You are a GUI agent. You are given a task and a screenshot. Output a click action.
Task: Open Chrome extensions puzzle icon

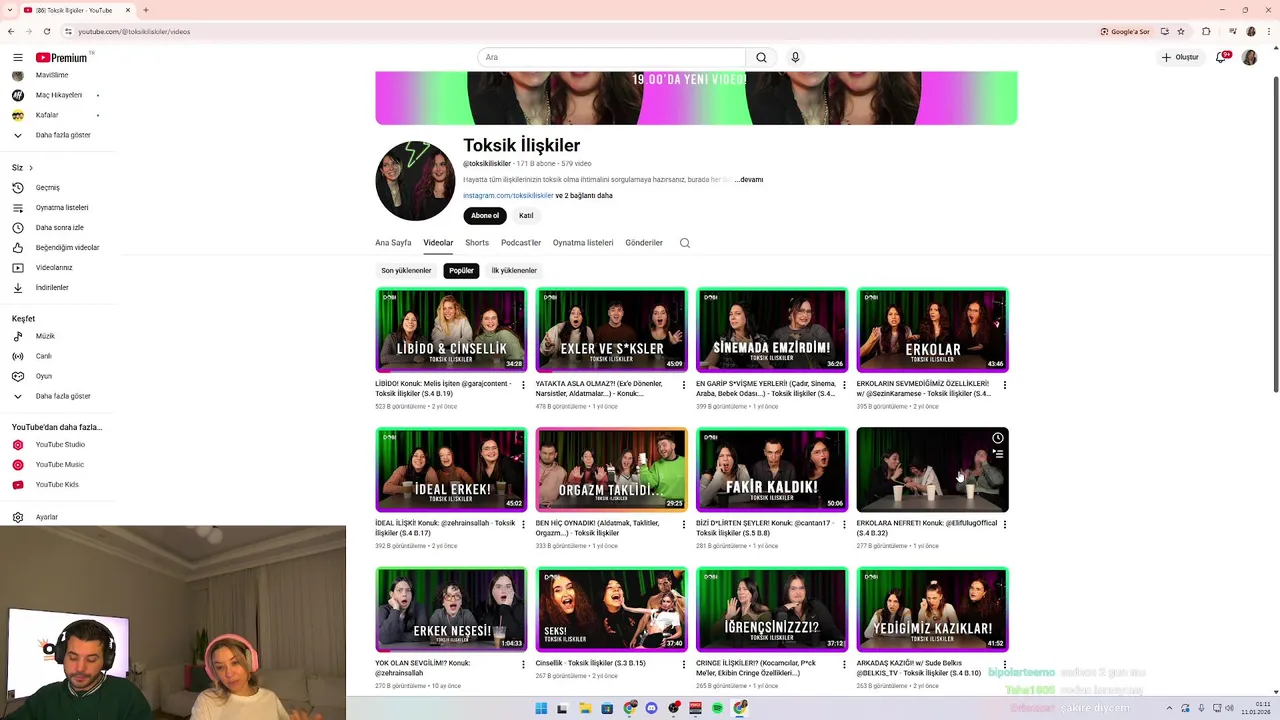(x=1206, y=31)
